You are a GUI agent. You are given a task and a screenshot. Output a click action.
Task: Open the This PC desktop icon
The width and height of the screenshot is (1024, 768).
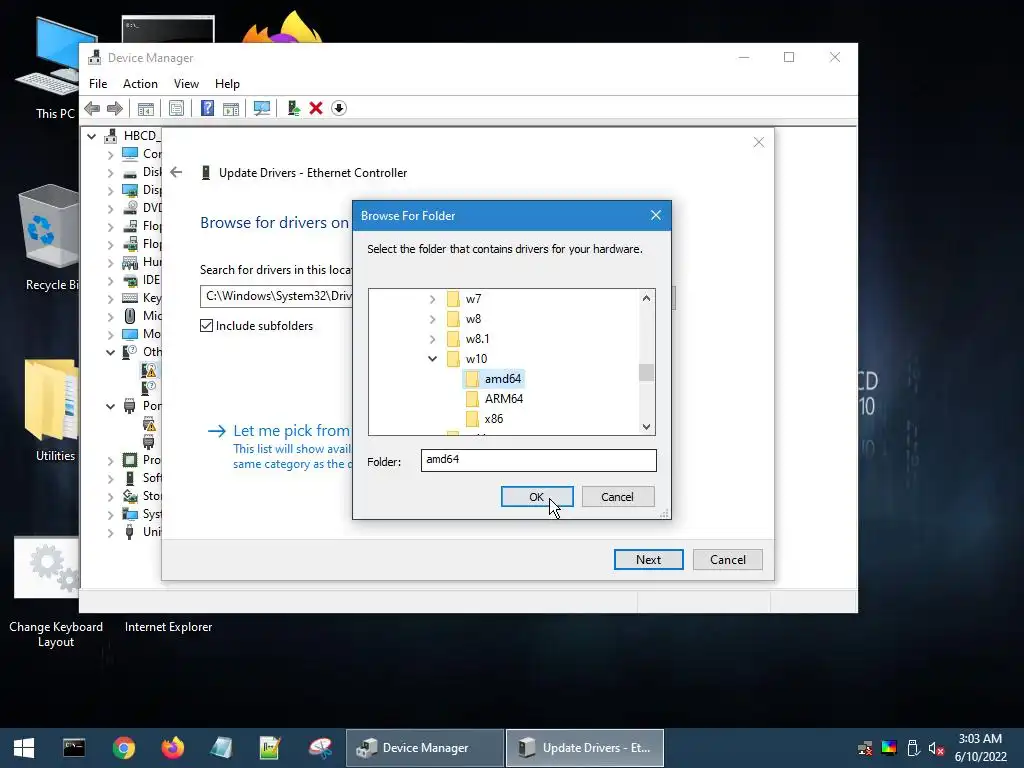coord(55,69)
